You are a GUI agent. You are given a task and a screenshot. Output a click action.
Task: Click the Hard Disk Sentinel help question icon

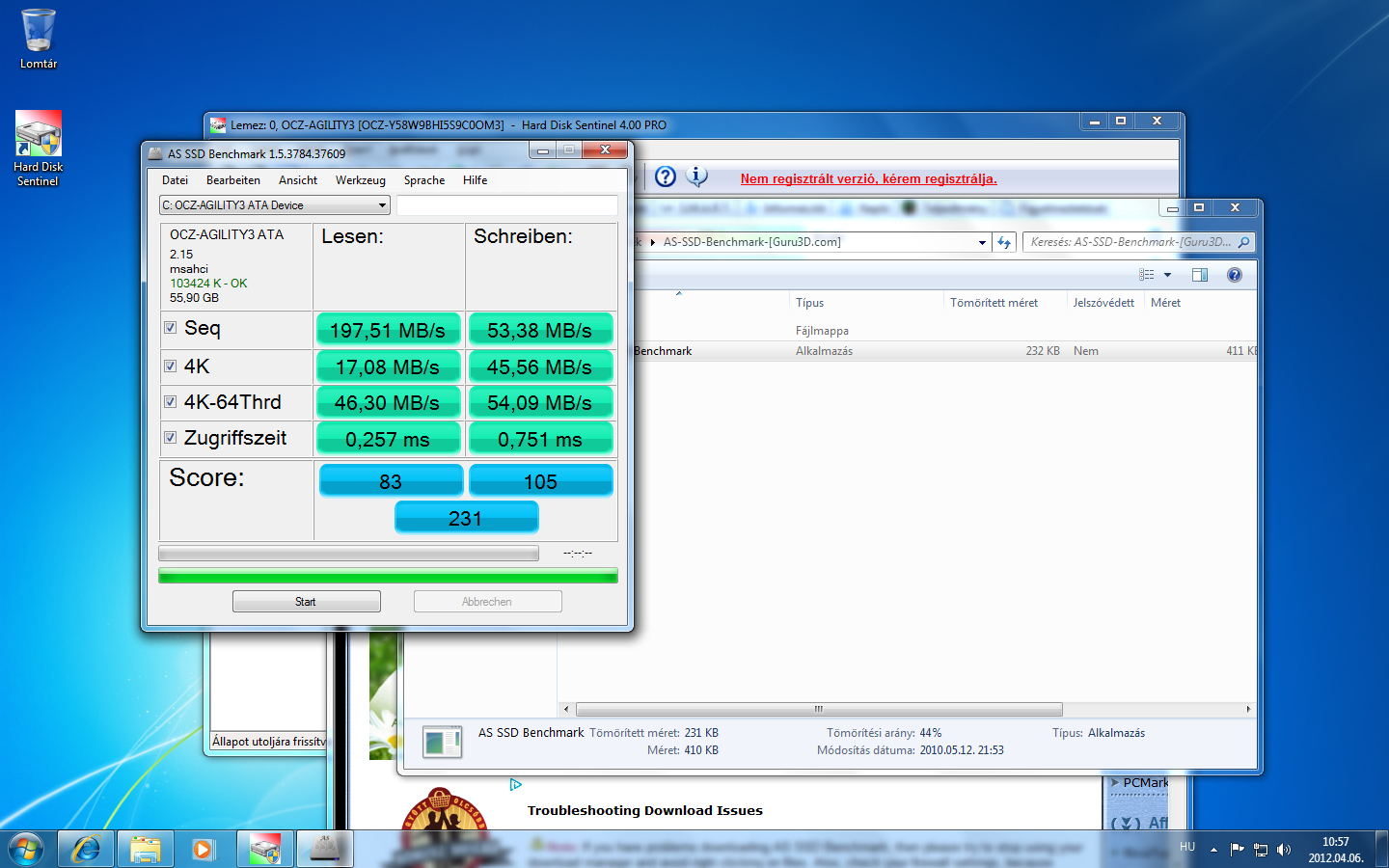(666, 176)
